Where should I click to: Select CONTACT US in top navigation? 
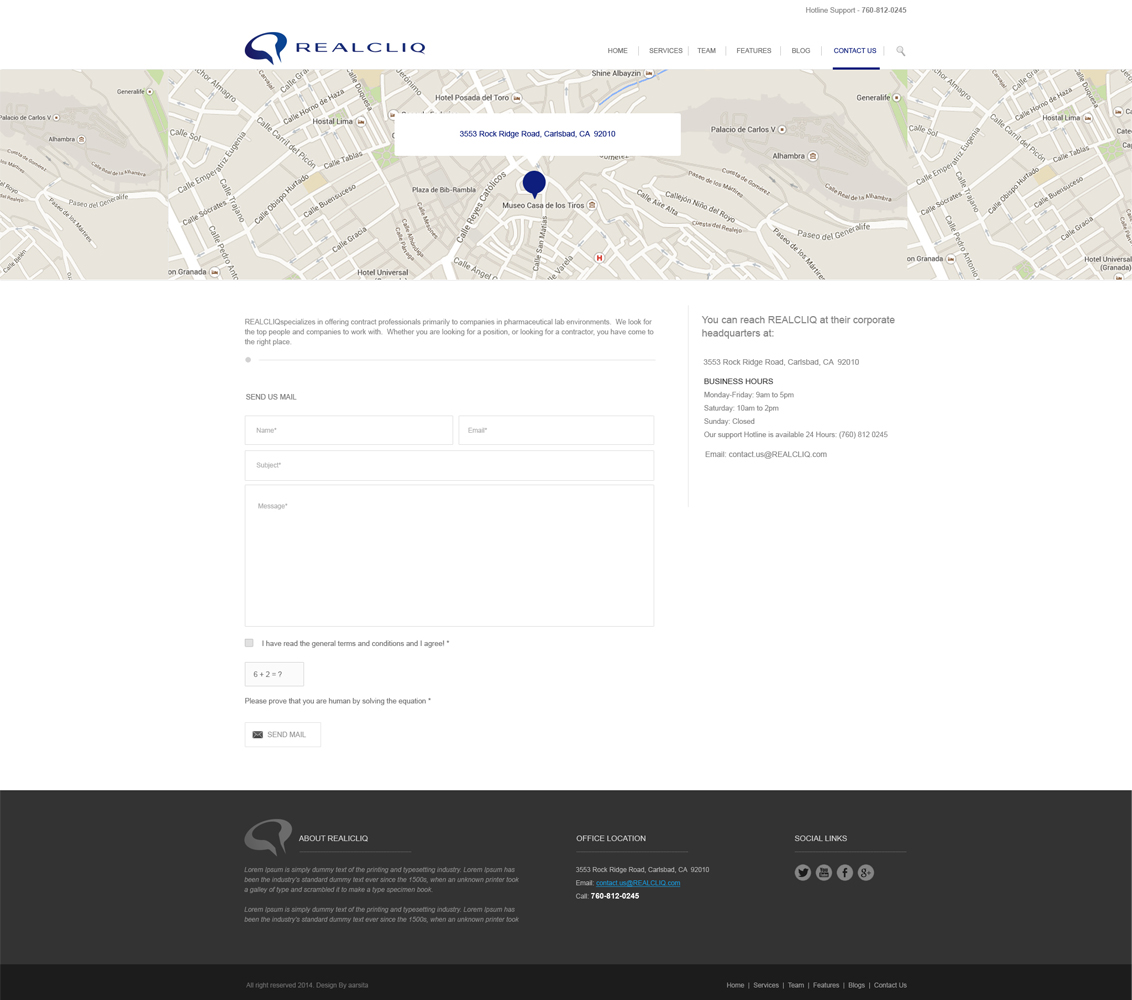[x=855, y=51]
